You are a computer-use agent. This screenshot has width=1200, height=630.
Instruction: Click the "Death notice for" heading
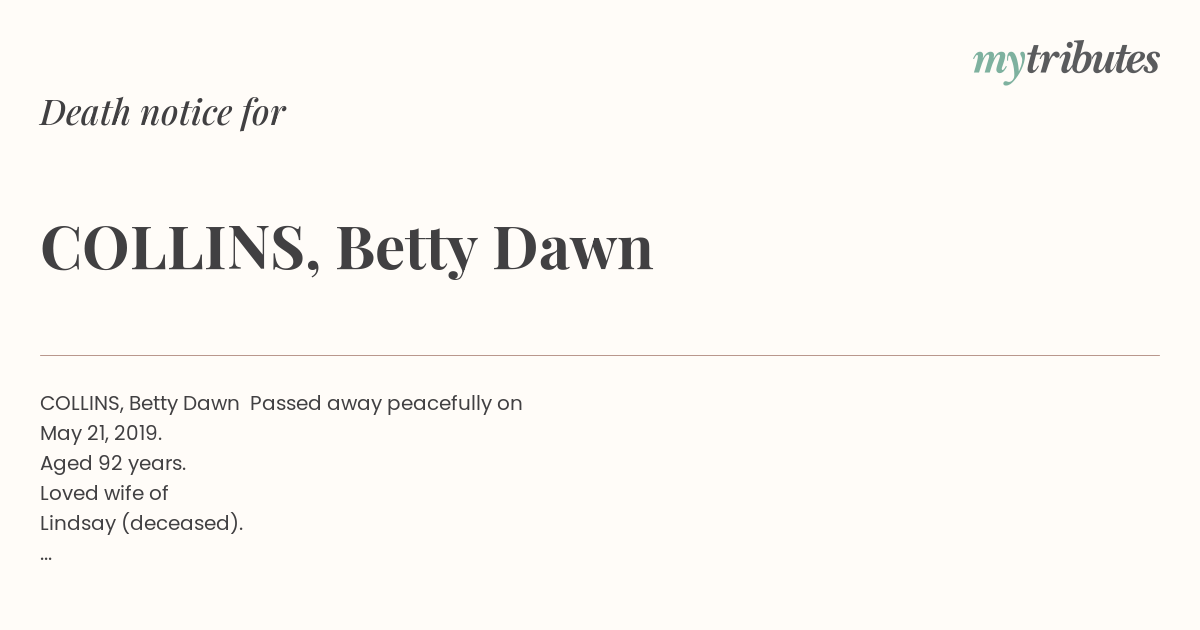coord(163,112)
